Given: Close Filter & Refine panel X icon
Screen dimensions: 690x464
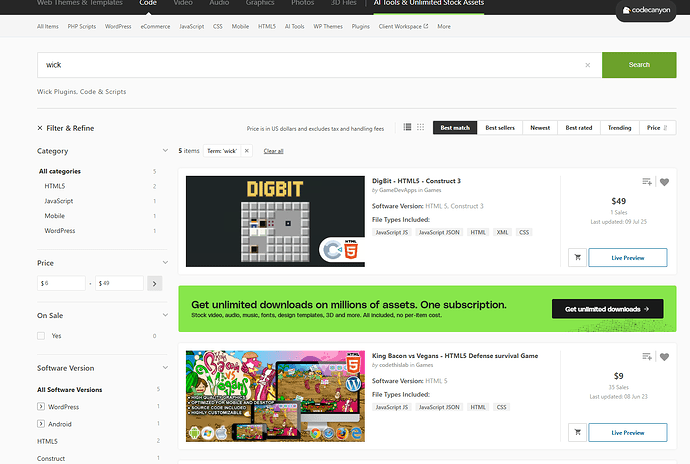Looking at the screenshot, I should [x=40, y=128].
